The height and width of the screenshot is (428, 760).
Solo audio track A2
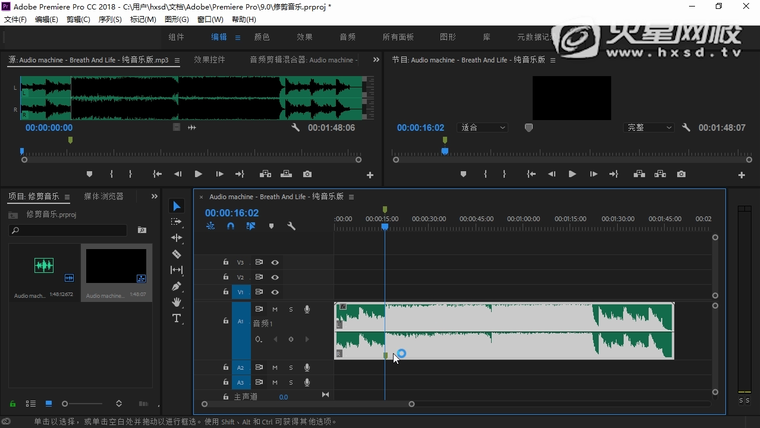coord(291,368)
